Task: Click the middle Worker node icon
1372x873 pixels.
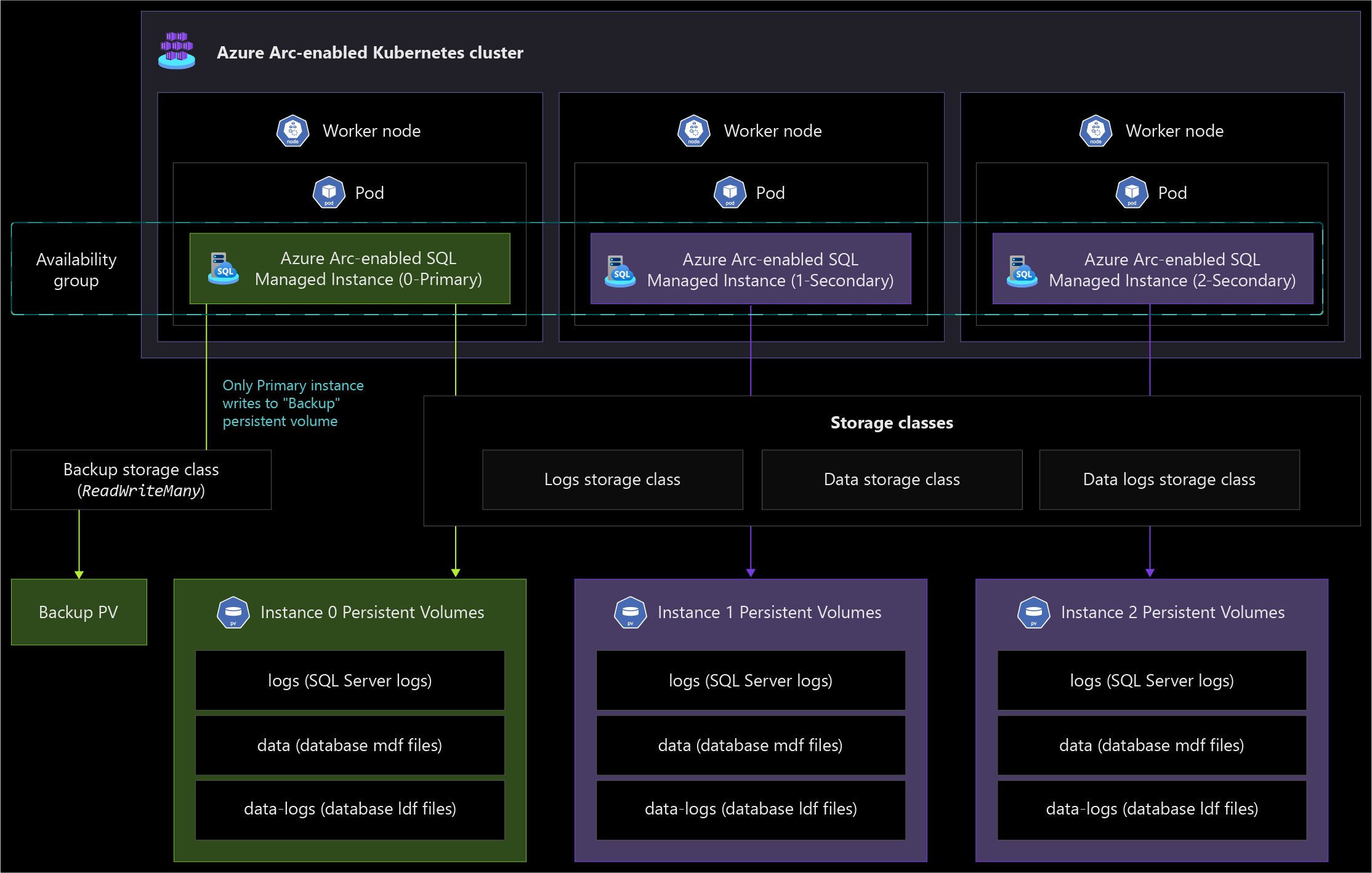Action: pos(694,131)
